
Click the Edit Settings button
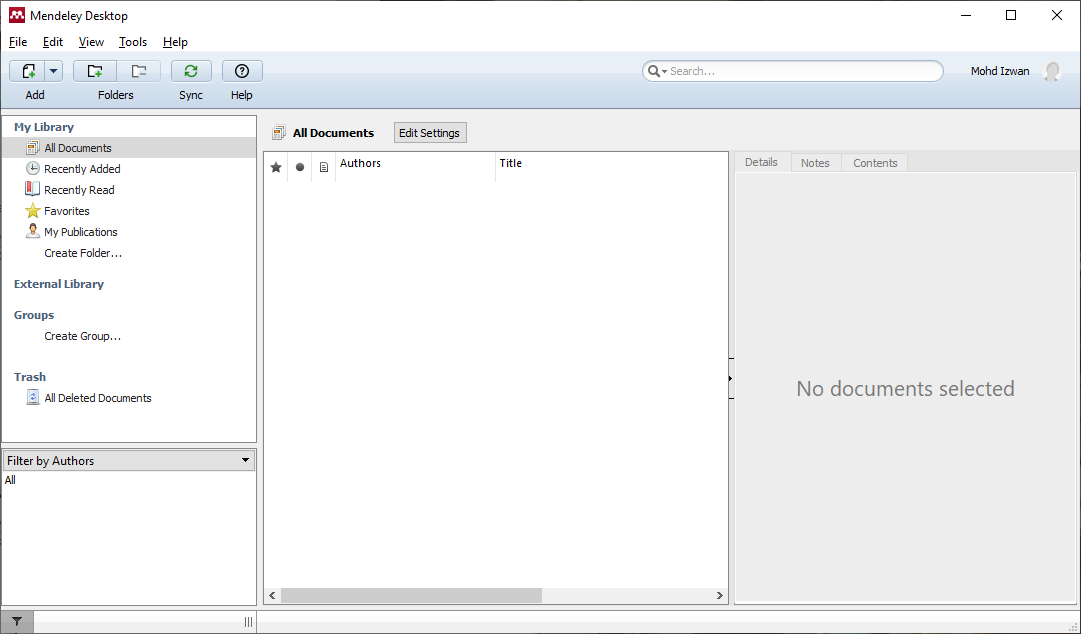[x=429, y=133]
